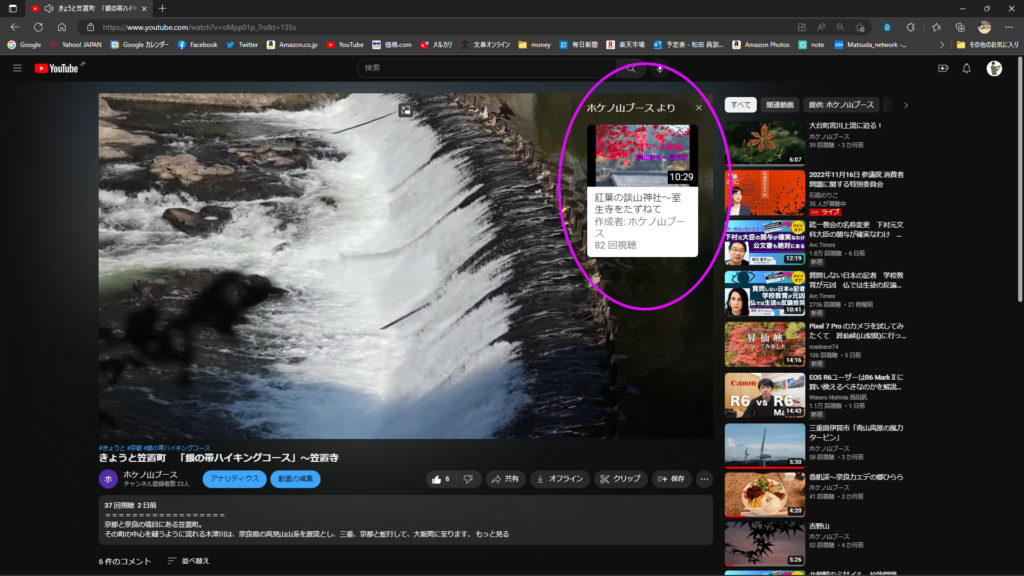
Task: Mute the tab using speaker icon
Action: tap(48, 8)
